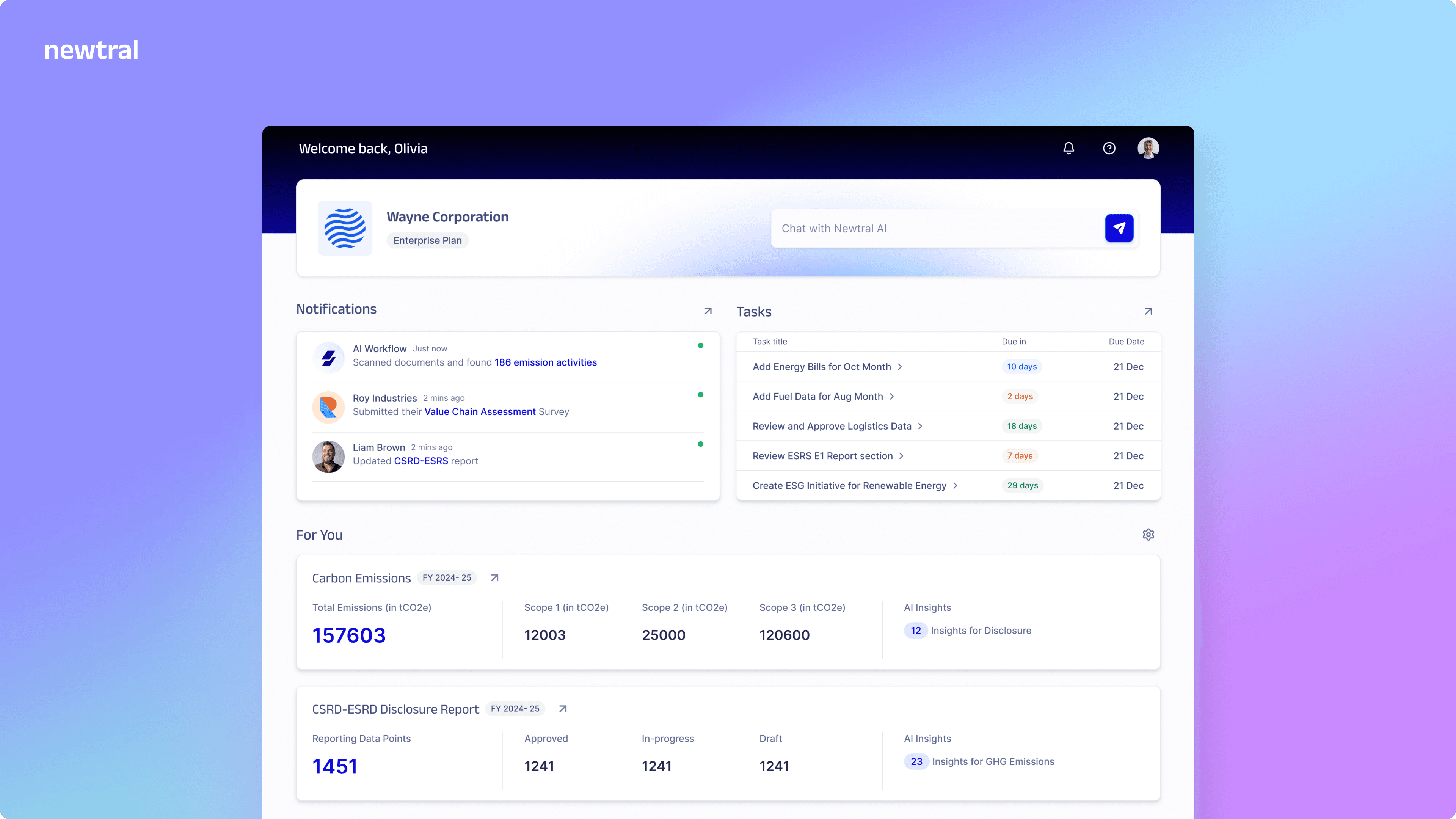This screenshot has height=819, width=1456.
Task: Expand Review and Approve Logistics Data task
Action: 920,426
